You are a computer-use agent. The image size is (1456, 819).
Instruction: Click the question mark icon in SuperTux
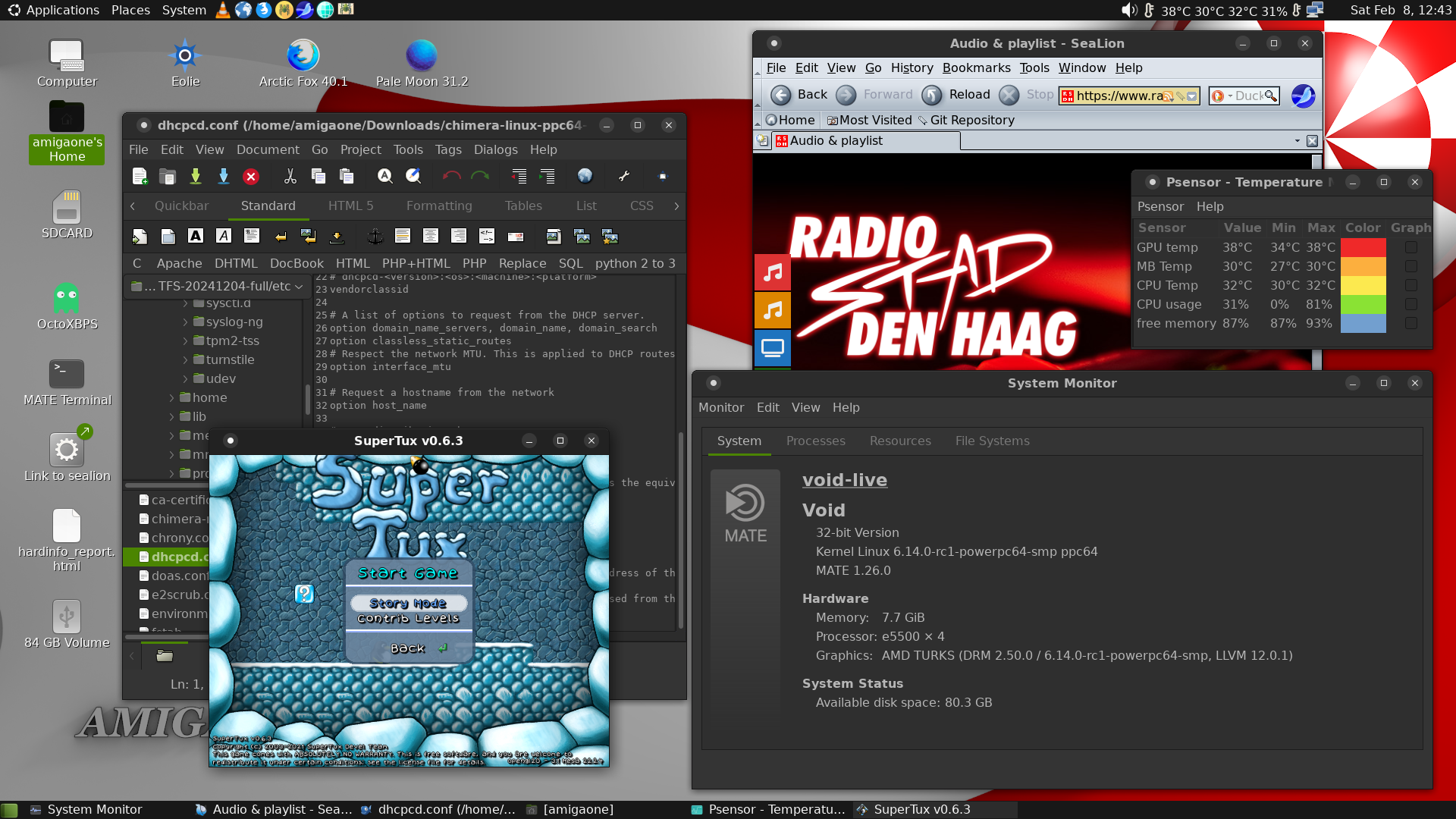(304, 594)
